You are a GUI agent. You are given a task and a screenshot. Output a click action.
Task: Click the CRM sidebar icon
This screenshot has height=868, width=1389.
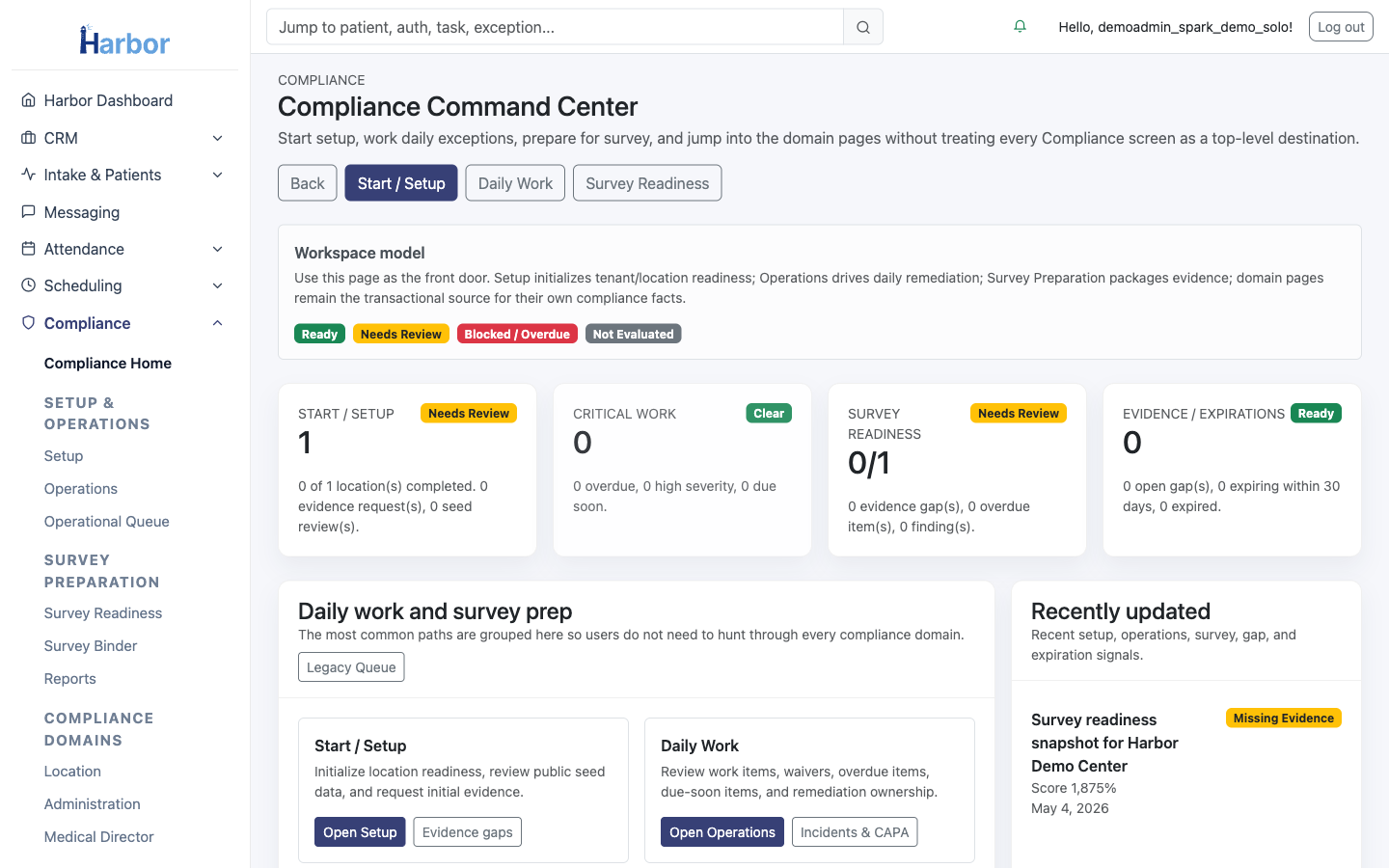tap(28, 138)
